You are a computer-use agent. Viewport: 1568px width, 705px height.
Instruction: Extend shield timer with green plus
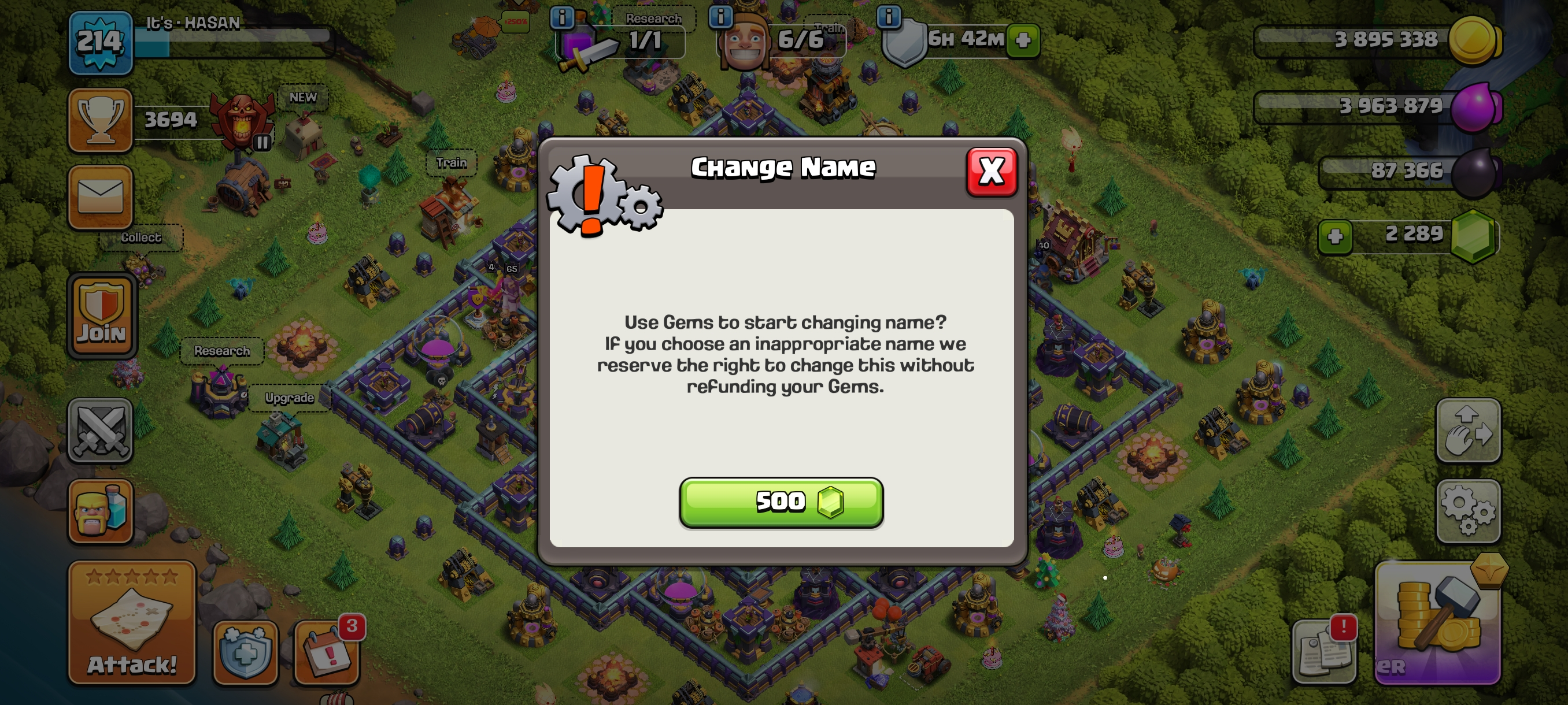point(1023,40)
